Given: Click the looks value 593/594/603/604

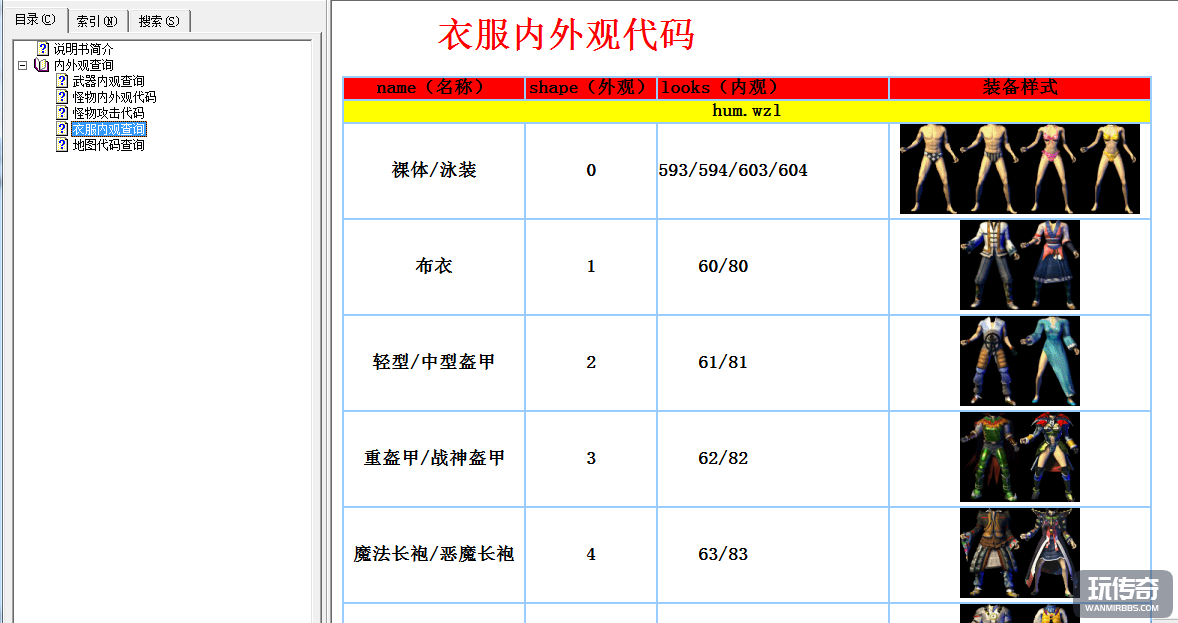Looking at the screenshot, I should point(732,171).
